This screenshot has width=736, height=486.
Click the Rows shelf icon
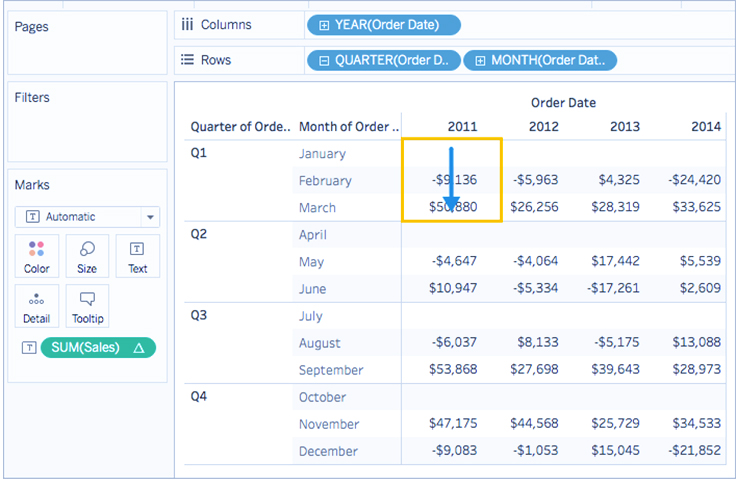pos(187,60)
